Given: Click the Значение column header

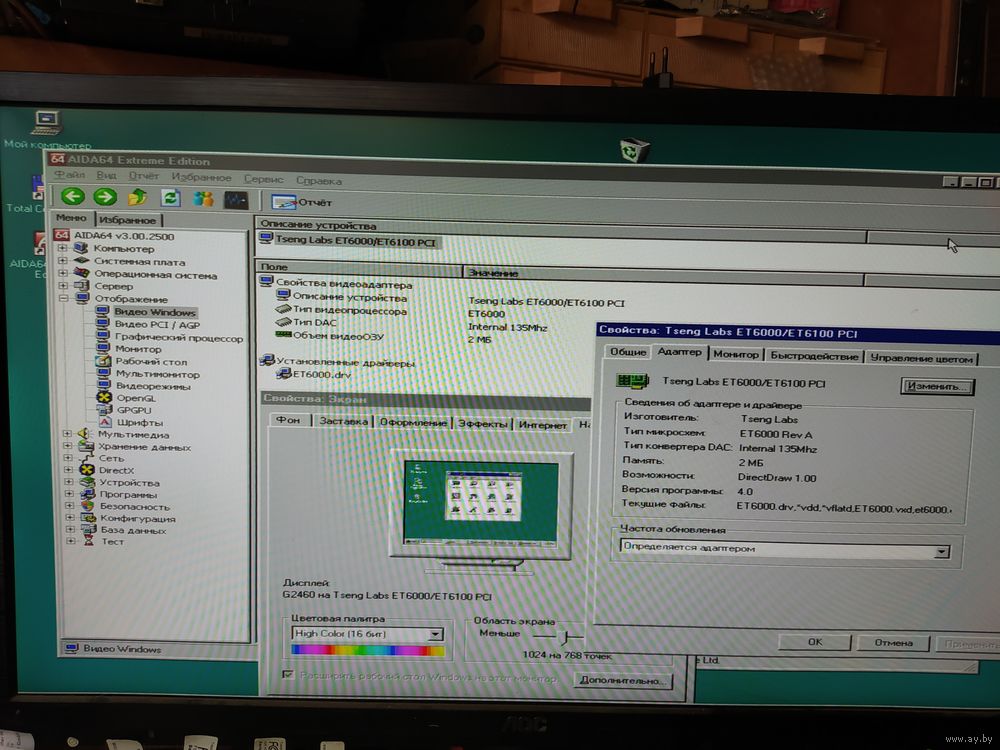Looking at the screenshot, I should tap(662, 274).
